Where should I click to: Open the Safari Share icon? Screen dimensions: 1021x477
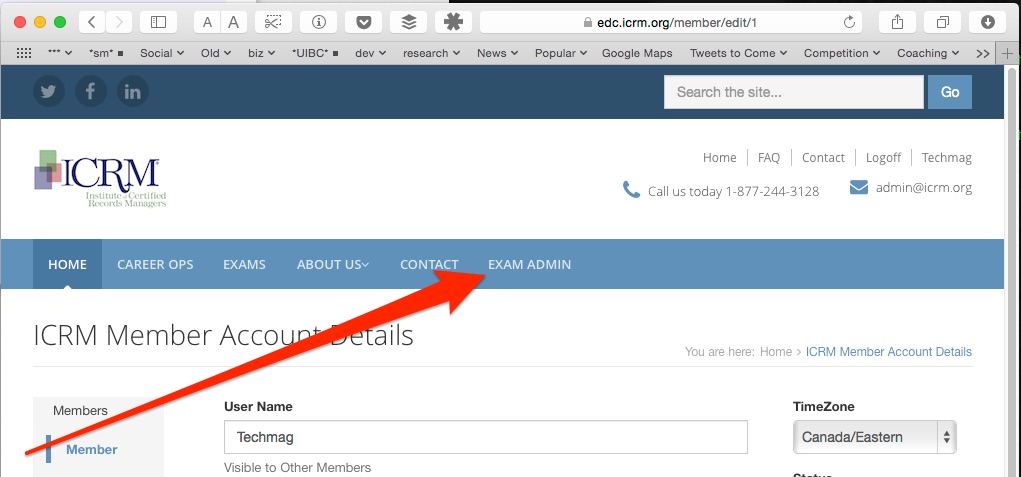(x=897, y=22)
